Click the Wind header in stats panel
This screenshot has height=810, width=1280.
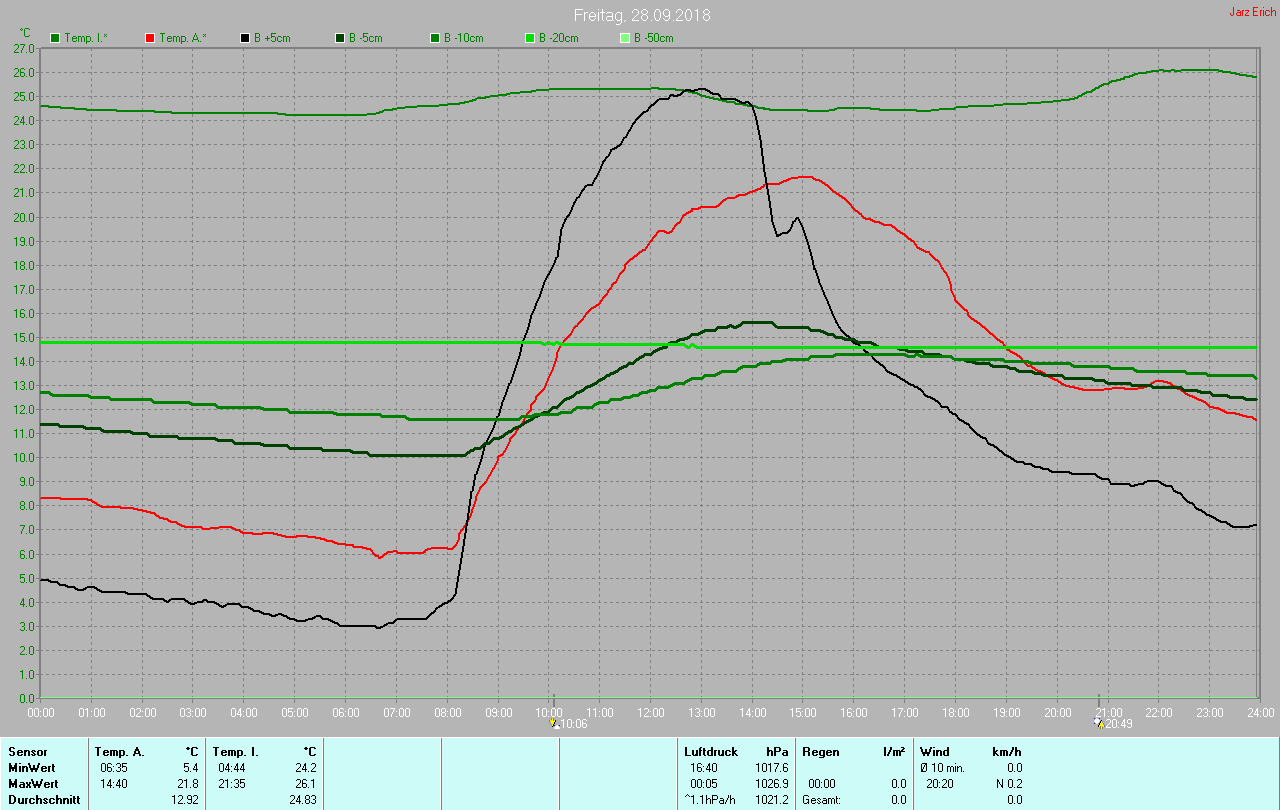click(x=935, y=751)
